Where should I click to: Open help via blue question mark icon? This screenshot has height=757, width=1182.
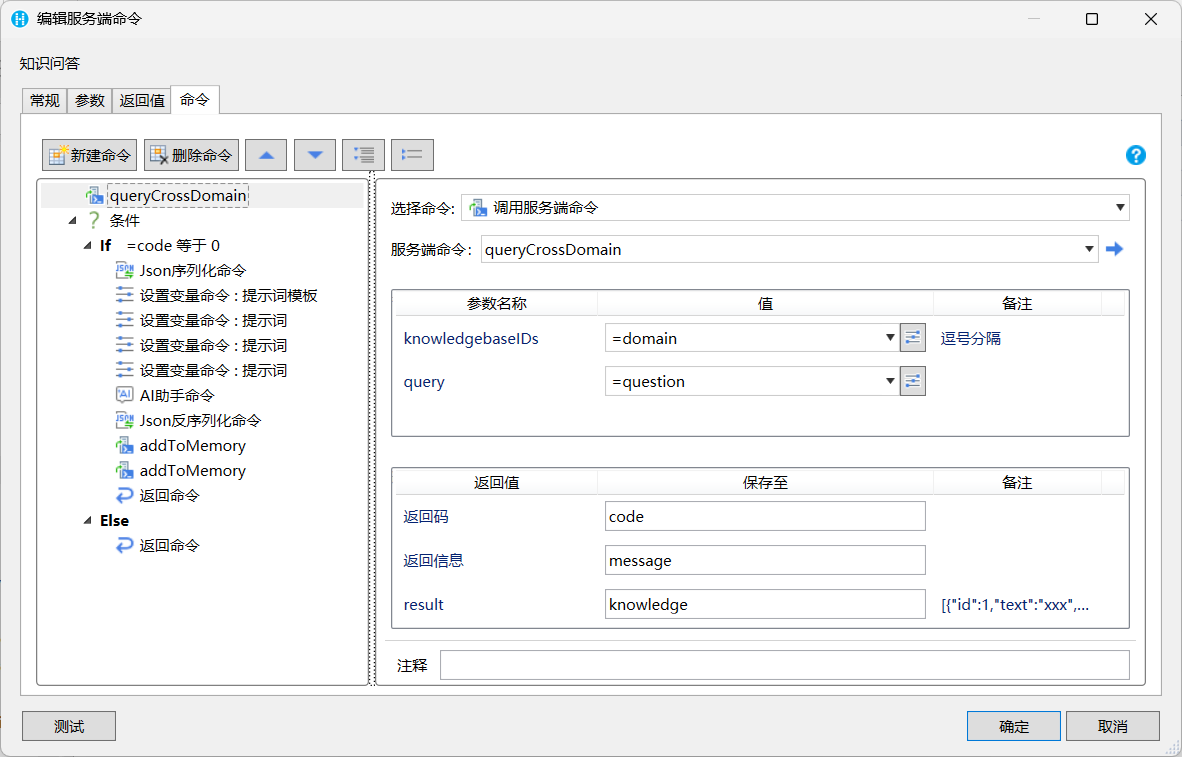pos(1135,155)
